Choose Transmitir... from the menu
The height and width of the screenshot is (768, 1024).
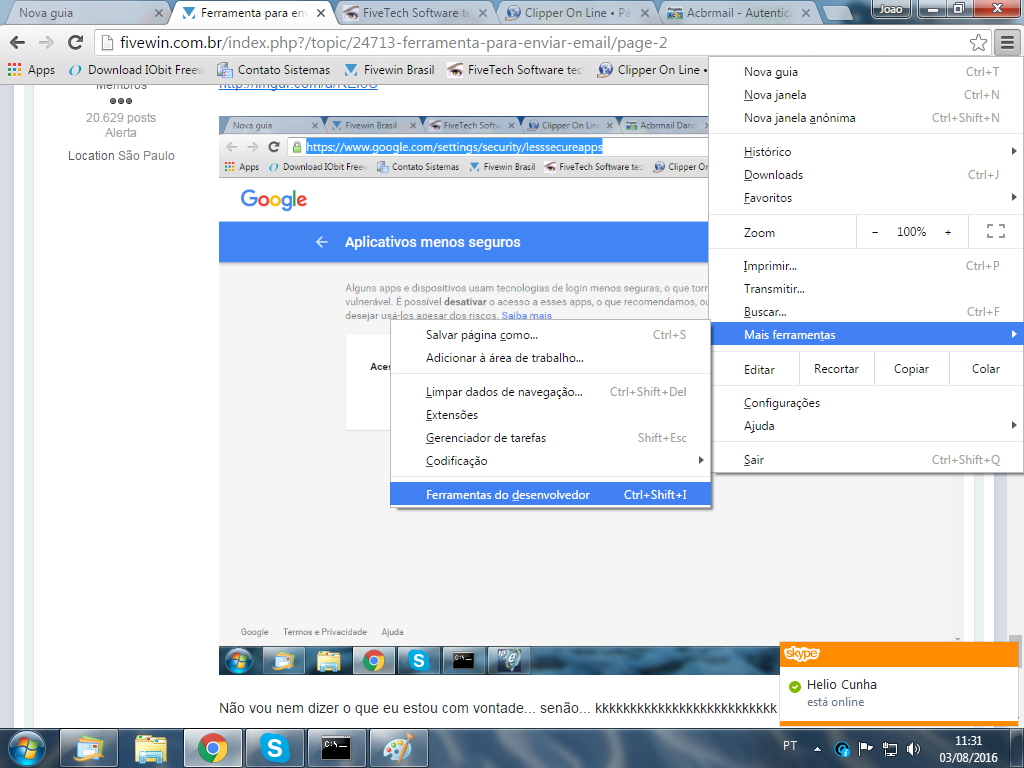(866, 289)
